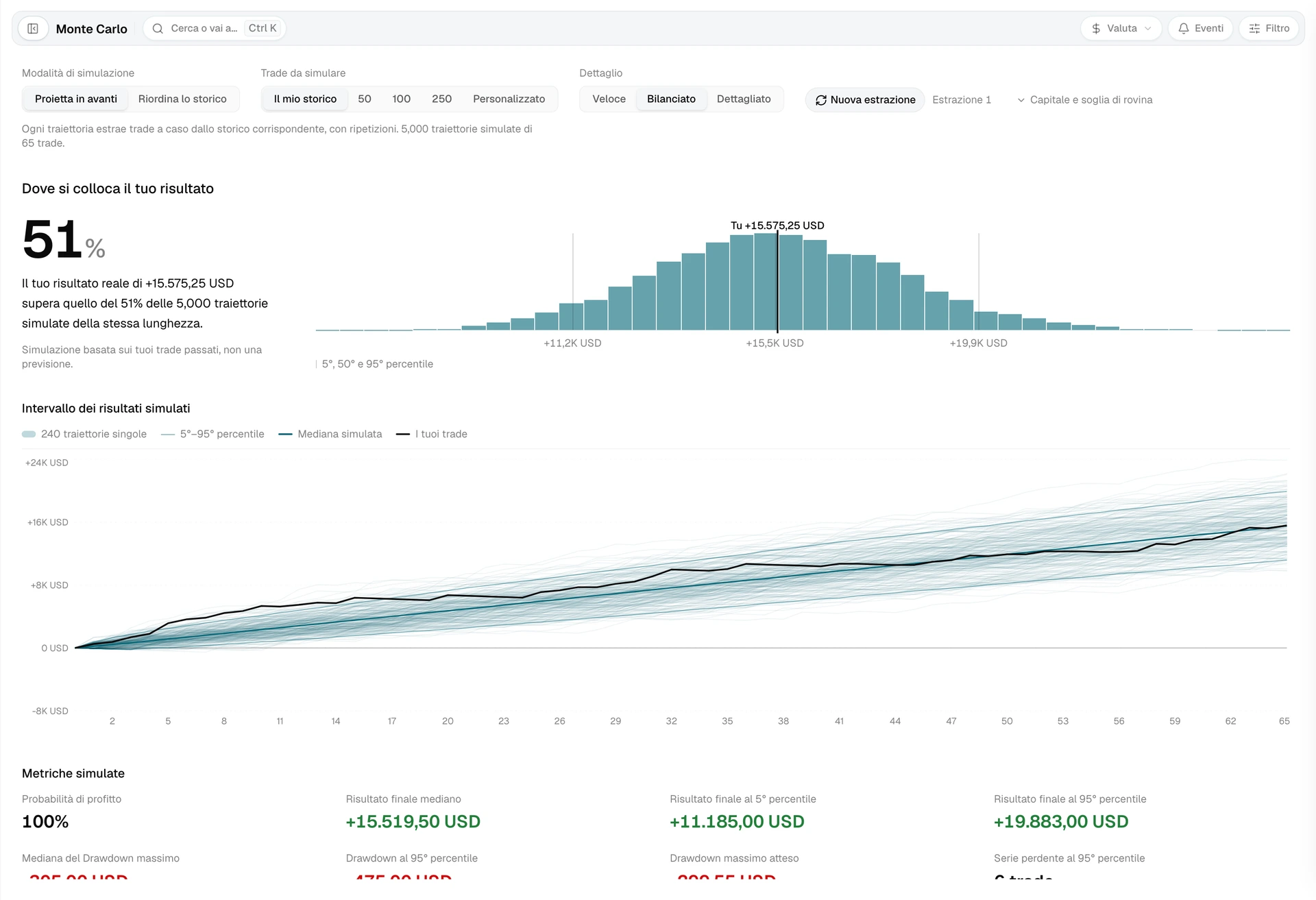Set detail level to Dettagliato

click(x=744, y=99)
